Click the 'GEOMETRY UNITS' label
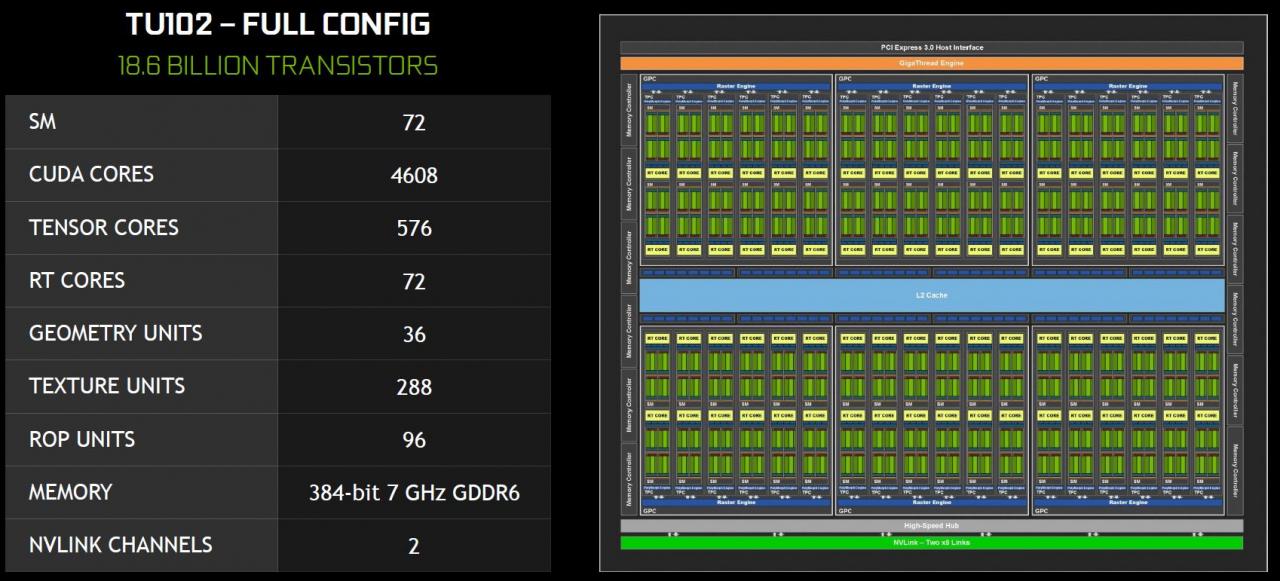 pos(116,333)
